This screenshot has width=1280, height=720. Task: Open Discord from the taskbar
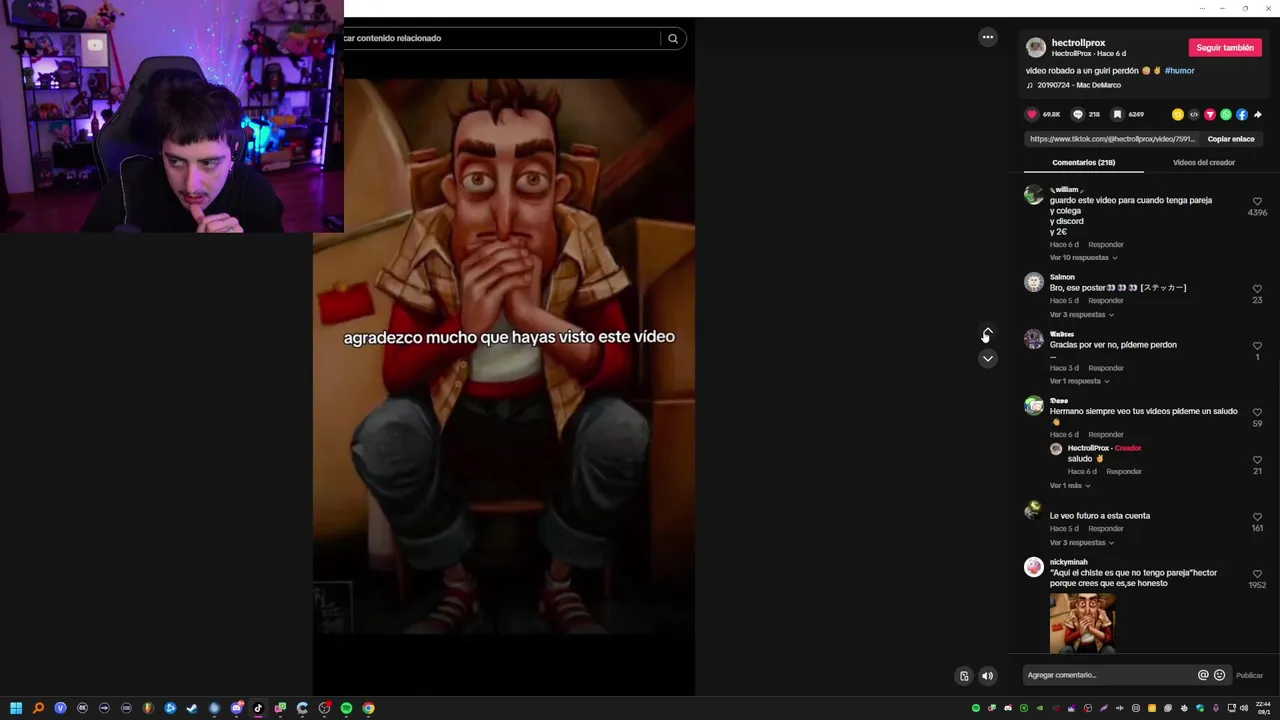[x=236, y=708]
